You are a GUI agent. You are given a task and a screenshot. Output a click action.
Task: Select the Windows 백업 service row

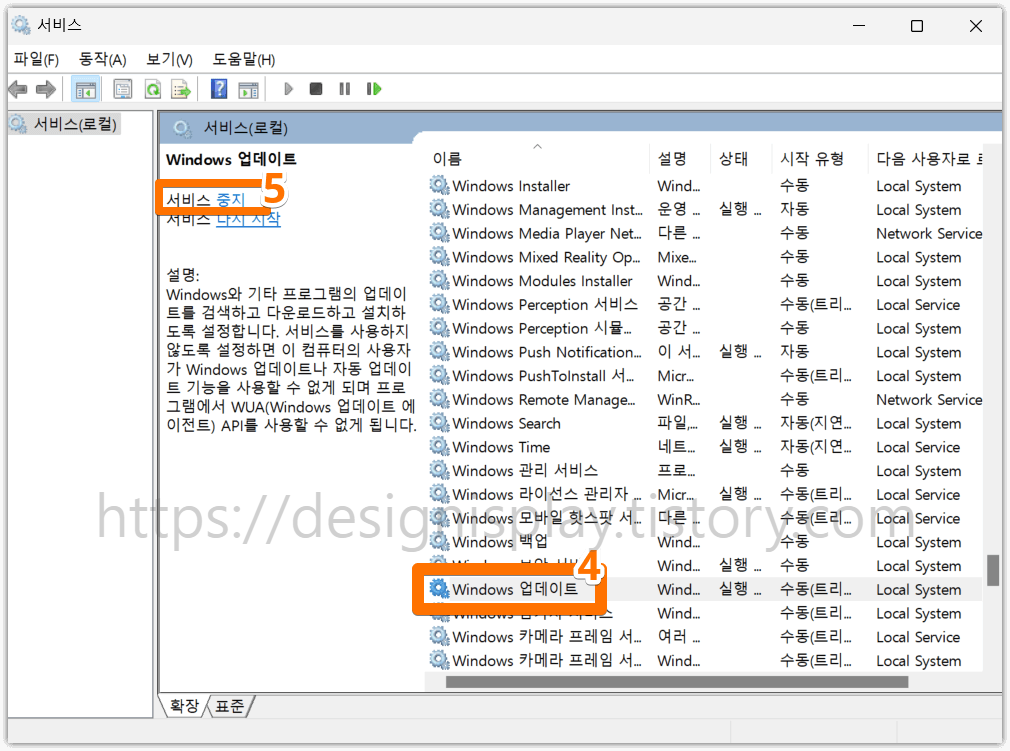click(x=704, y=542)
